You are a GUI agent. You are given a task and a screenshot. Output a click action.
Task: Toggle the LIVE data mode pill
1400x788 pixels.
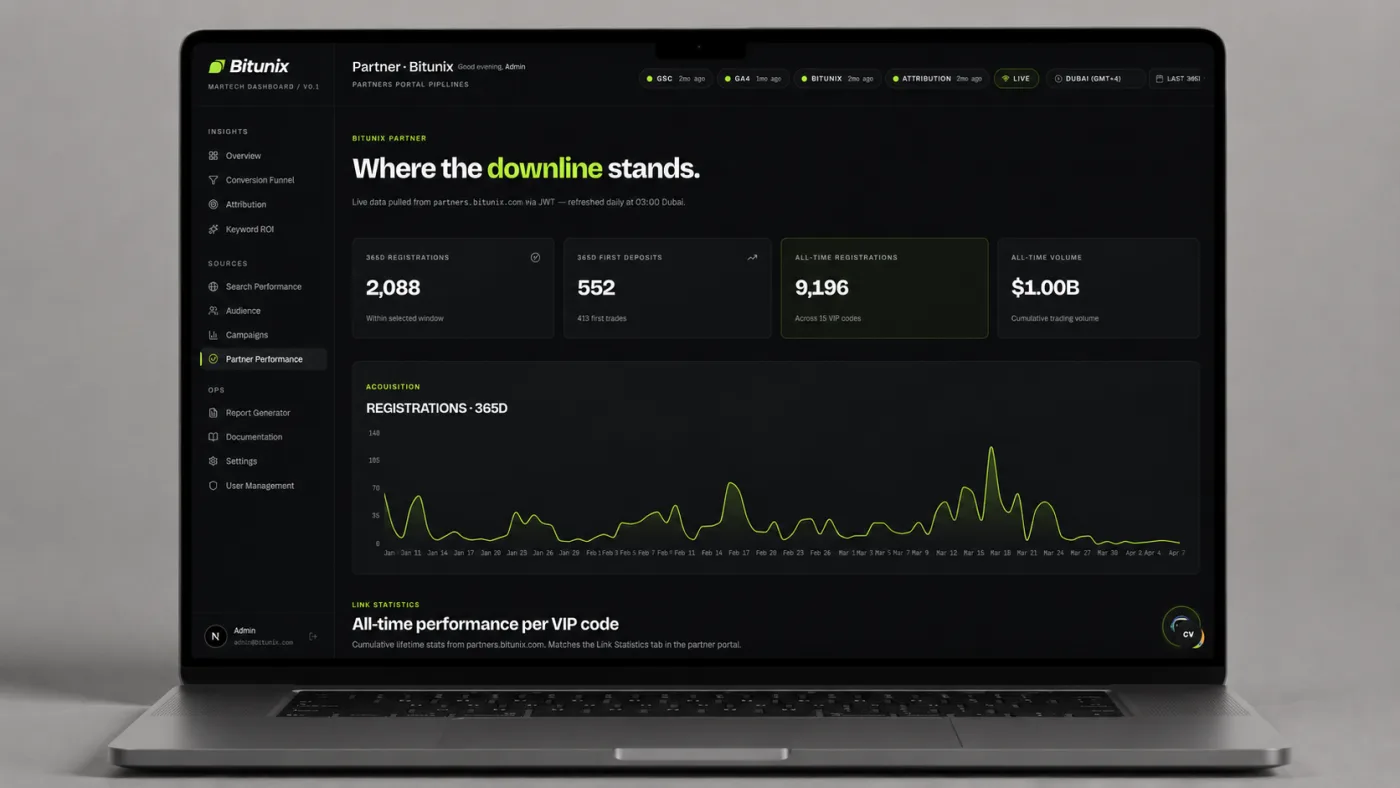click(x=1016, y=78)
